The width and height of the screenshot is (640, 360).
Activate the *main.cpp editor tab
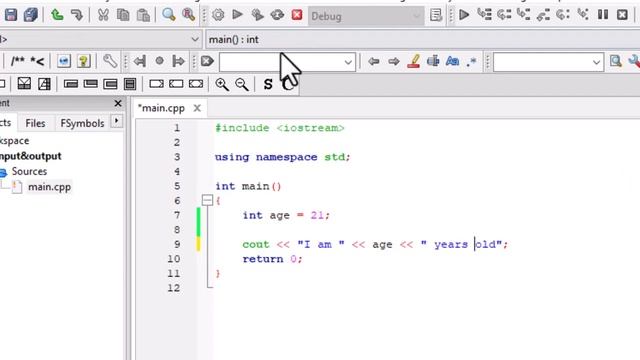tap(161, 108)
